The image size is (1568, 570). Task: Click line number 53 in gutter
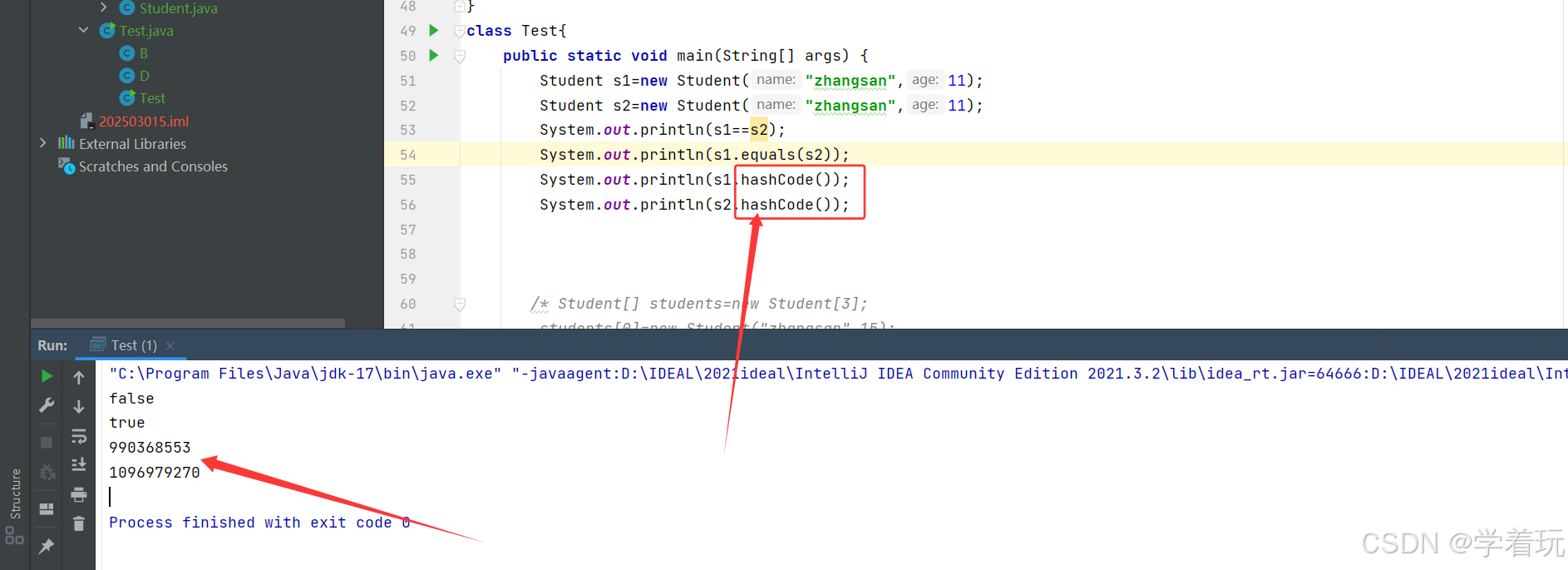click(407, 130)
